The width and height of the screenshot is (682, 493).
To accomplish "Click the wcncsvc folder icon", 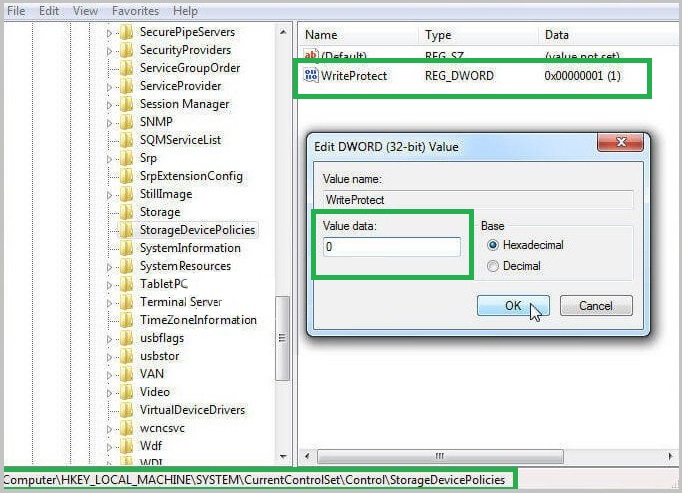I will [x=127, y=429].
